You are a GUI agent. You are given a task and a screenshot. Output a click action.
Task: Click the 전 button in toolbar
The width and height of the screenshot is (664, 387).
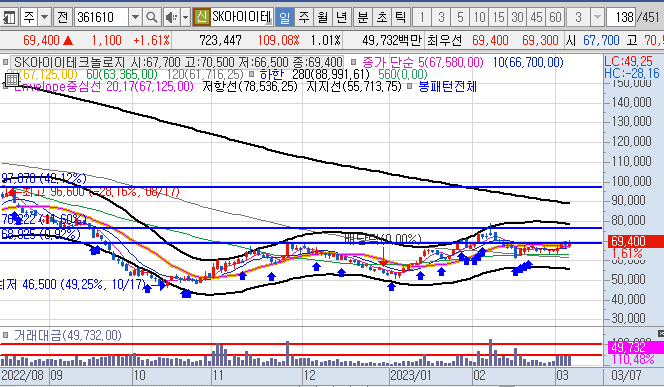(x=62, y=17)
